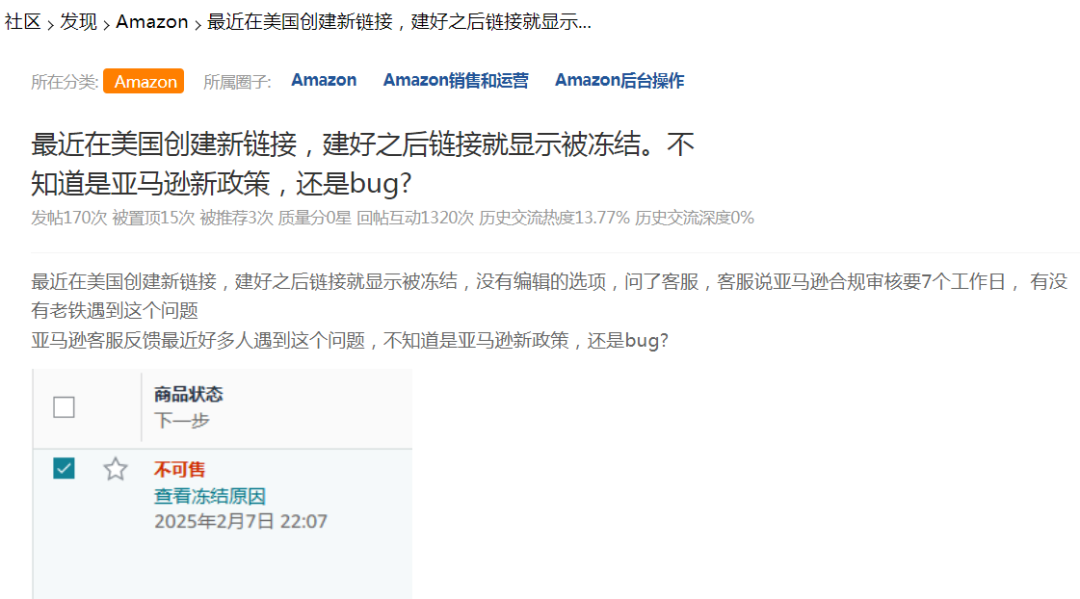Open the Amazon后台操作 circle

tap(619, 81)
